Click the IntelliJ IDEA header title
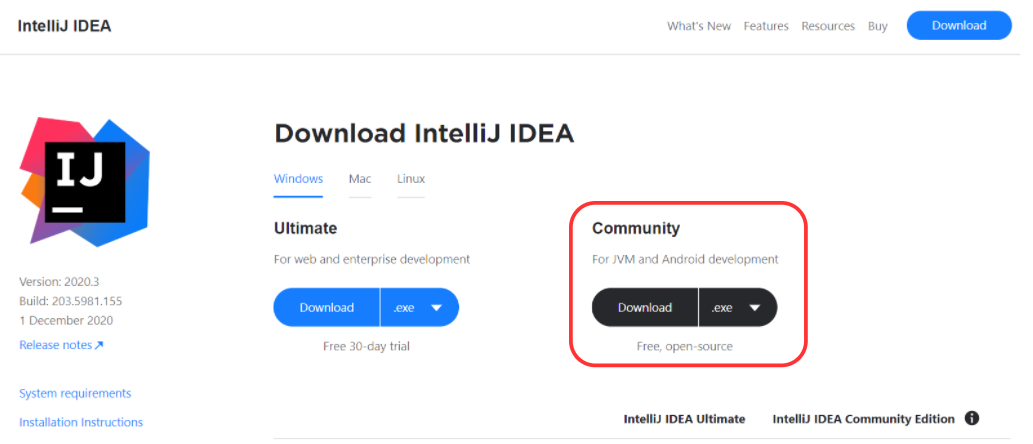 click(64, 26)
